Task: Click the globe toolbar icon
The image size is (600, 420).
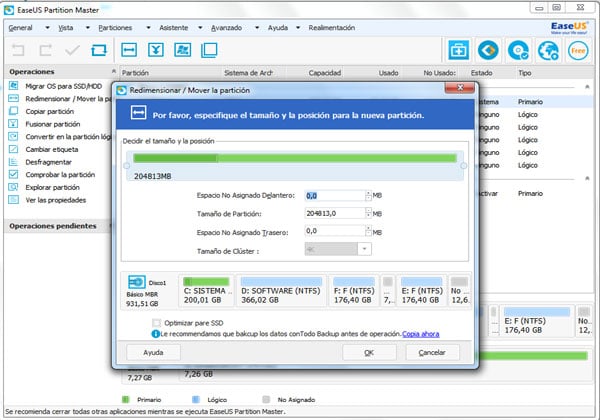Action: point(548,50)
